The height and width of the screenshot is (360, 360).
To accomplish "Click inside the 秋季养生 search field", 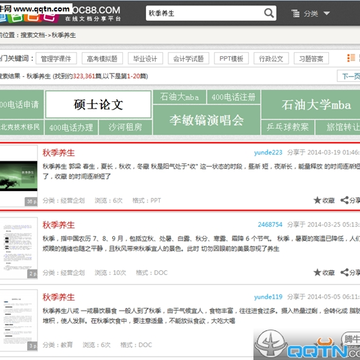I will click(205, 13).
